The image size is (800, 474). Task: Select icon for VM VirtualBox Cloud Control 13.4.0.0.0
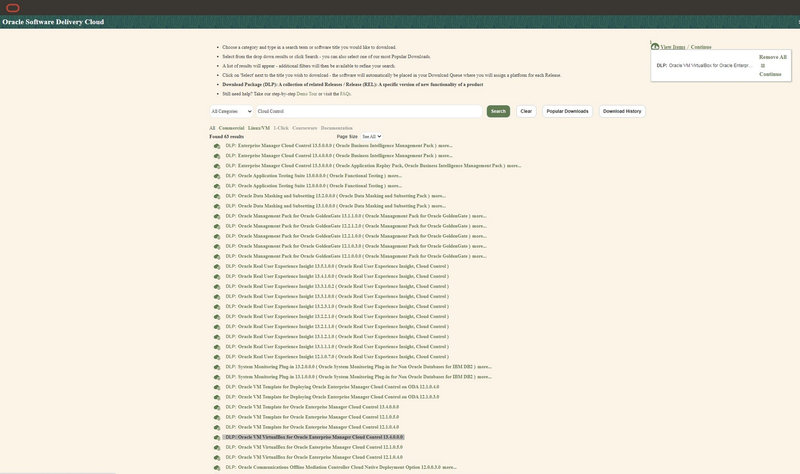(217, 438)
